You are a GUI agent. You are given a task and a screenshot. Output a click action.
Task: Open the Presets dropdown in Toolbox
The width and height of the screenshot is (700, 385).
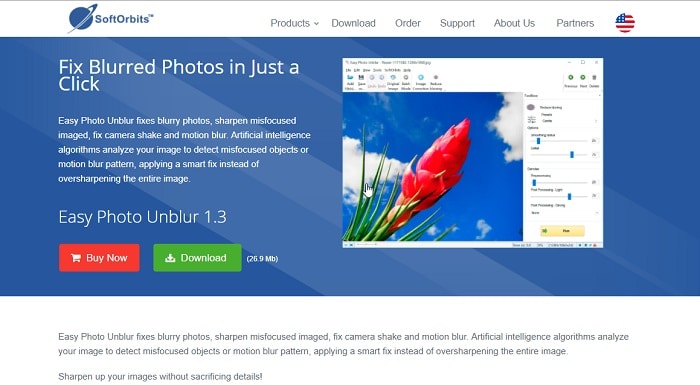click(570, 121)
